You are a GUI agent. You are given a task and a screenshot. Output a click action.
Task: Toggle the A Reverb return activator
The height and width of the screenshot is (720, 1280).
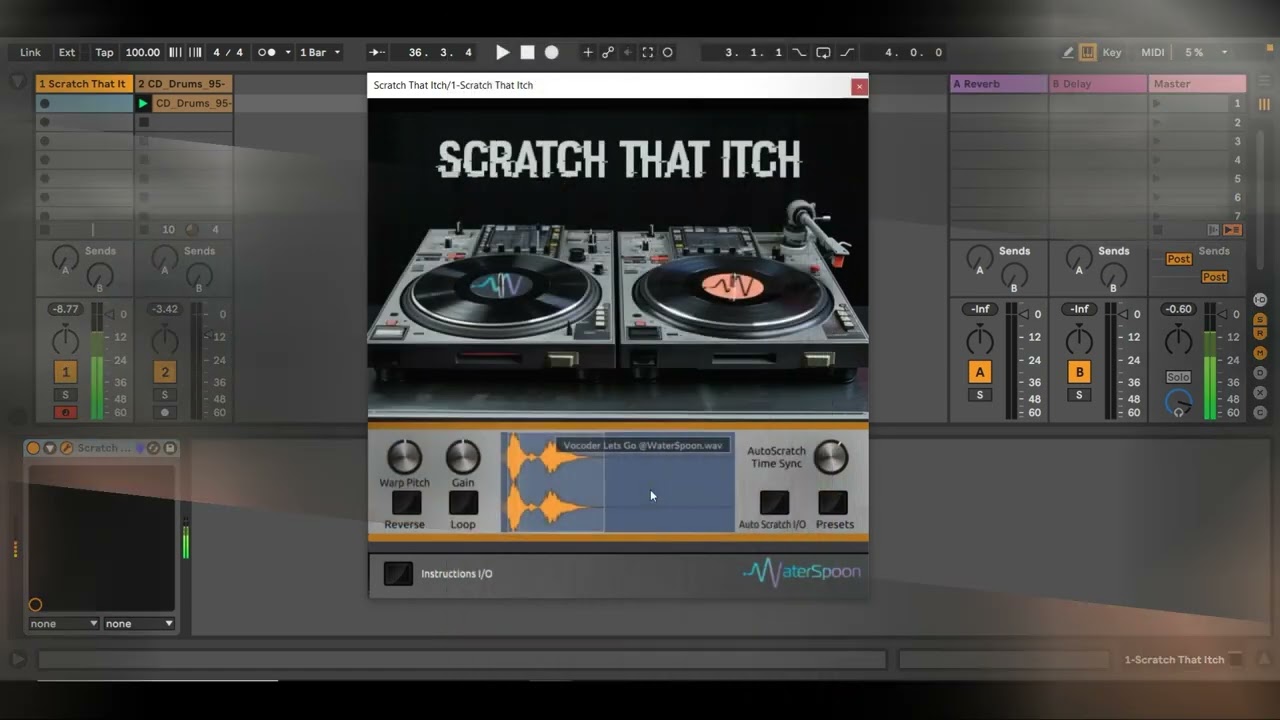980,372
